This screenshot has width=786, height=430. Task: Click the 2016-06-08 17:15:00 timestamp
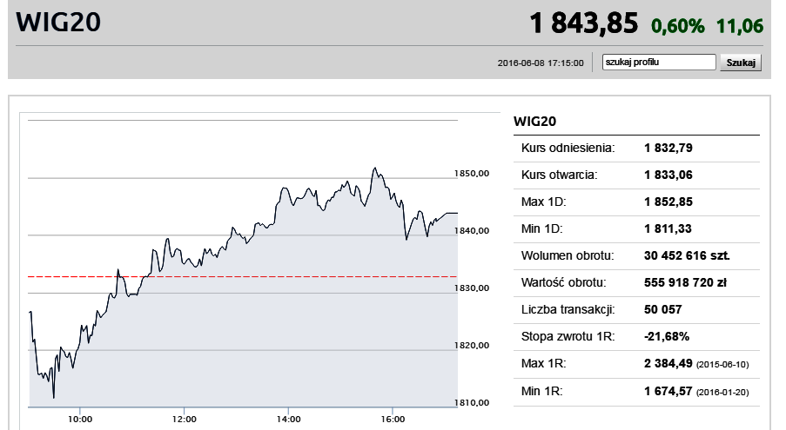coord(540,63)
